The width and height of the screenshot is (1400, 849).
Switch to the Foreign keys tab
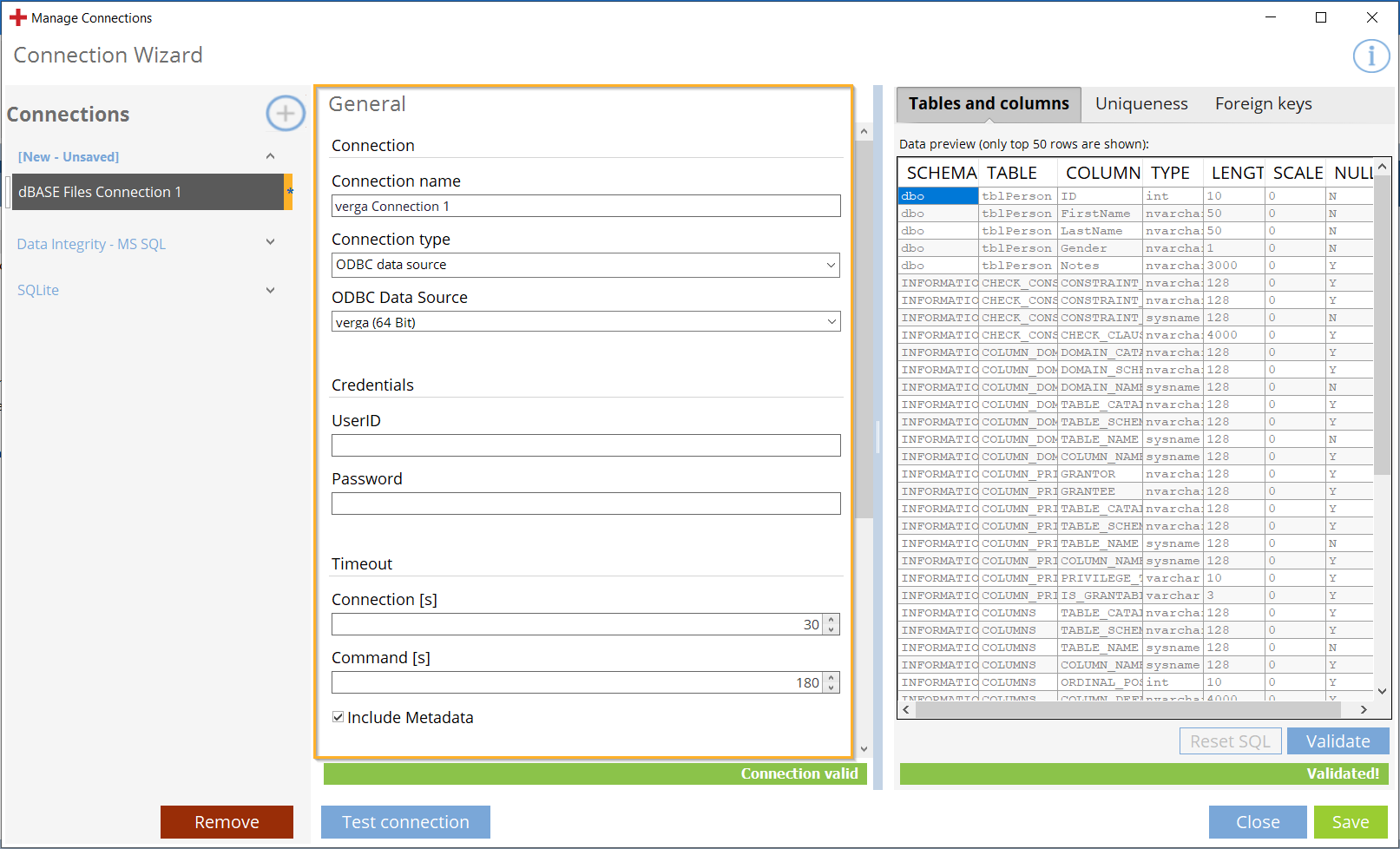[x=1263, y=104]
